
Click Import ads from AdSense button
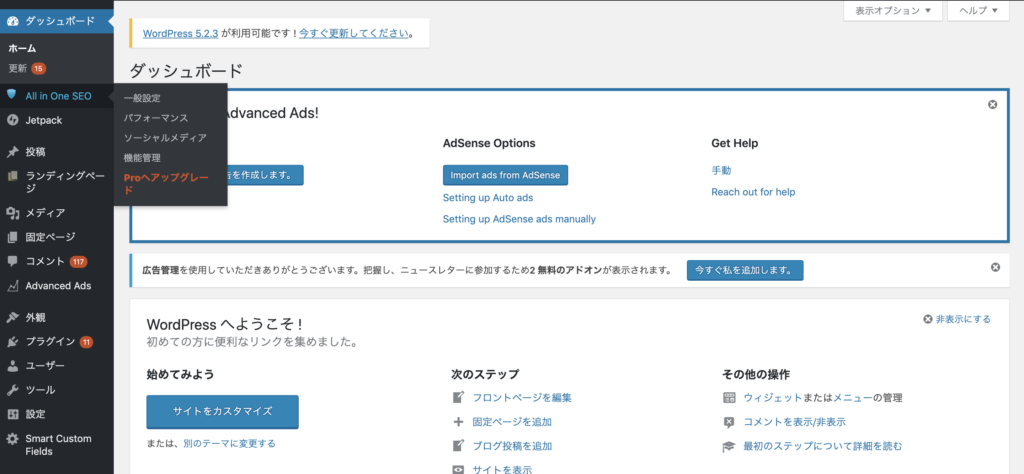[505, 175]
